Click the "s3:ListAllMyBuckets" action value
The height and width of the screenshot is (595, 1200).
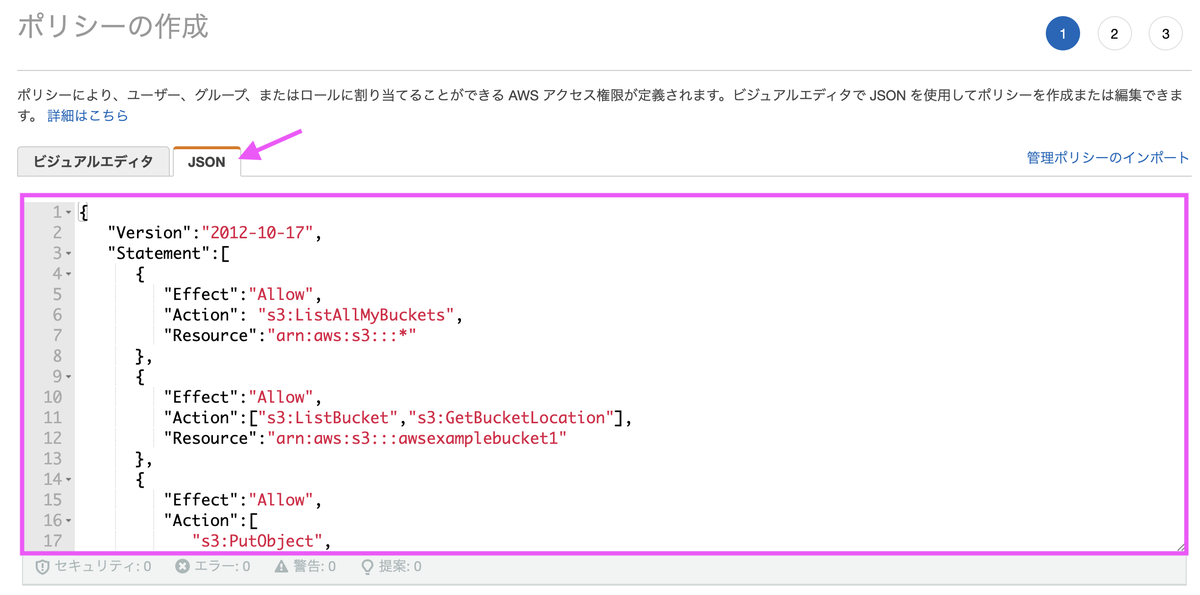(x=357, y=315)
